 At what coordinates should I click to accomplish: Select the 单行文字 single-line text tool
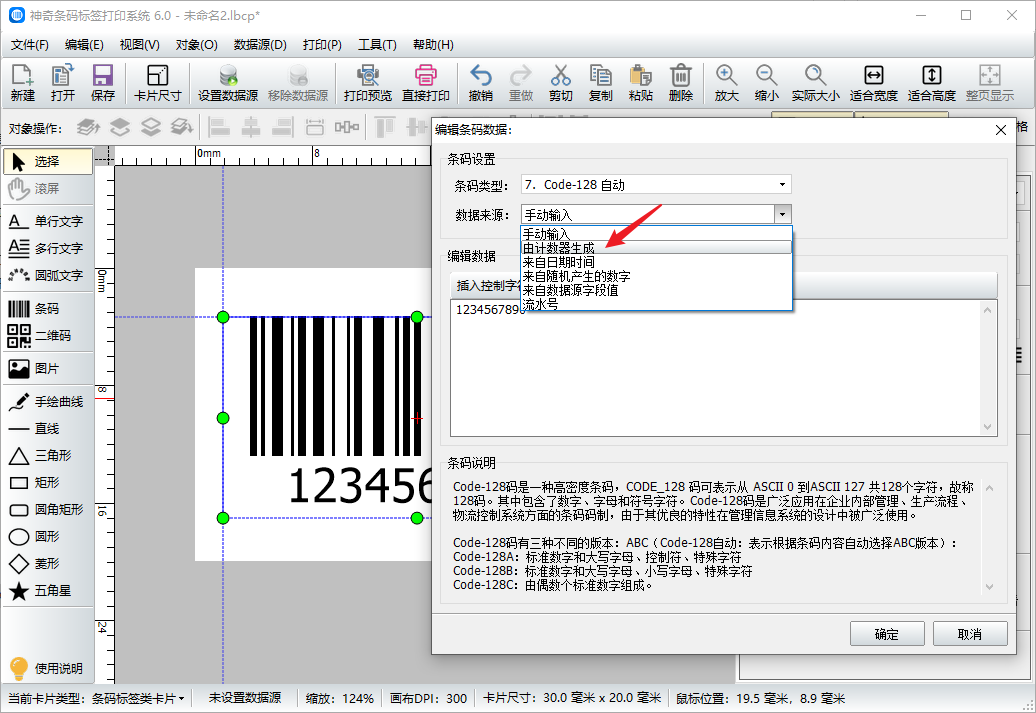(x=48, y=221)
